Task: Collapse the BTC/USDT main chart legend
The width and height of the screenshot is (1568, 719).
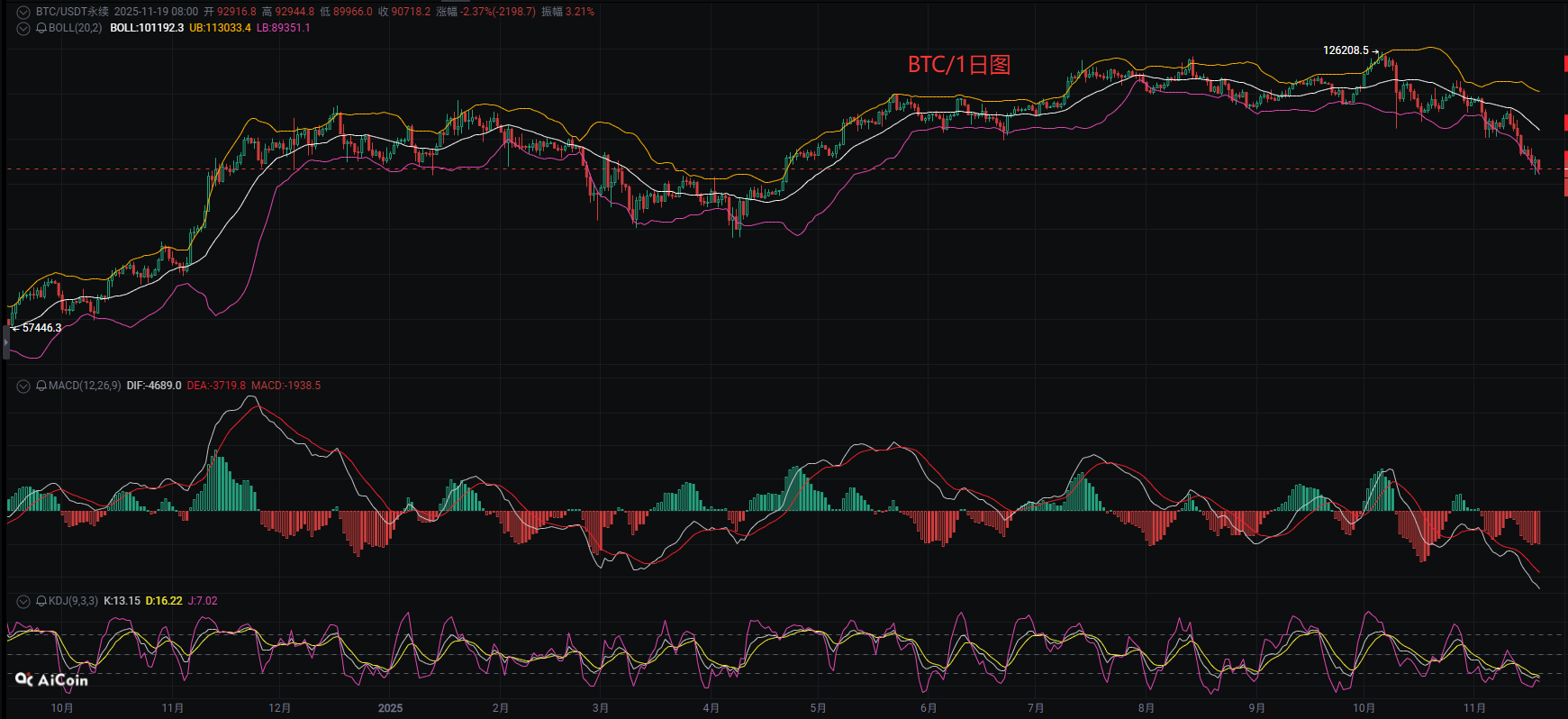Action: click(x=23, y=13)
